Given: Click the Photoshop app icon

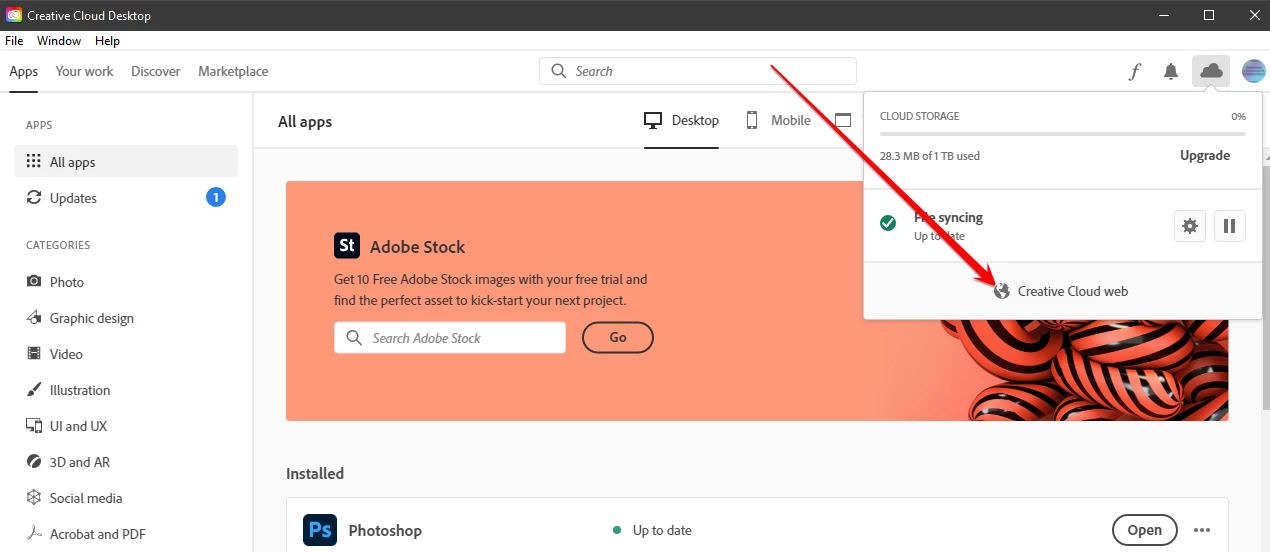Looking at the screenshot, I should 320,531.
